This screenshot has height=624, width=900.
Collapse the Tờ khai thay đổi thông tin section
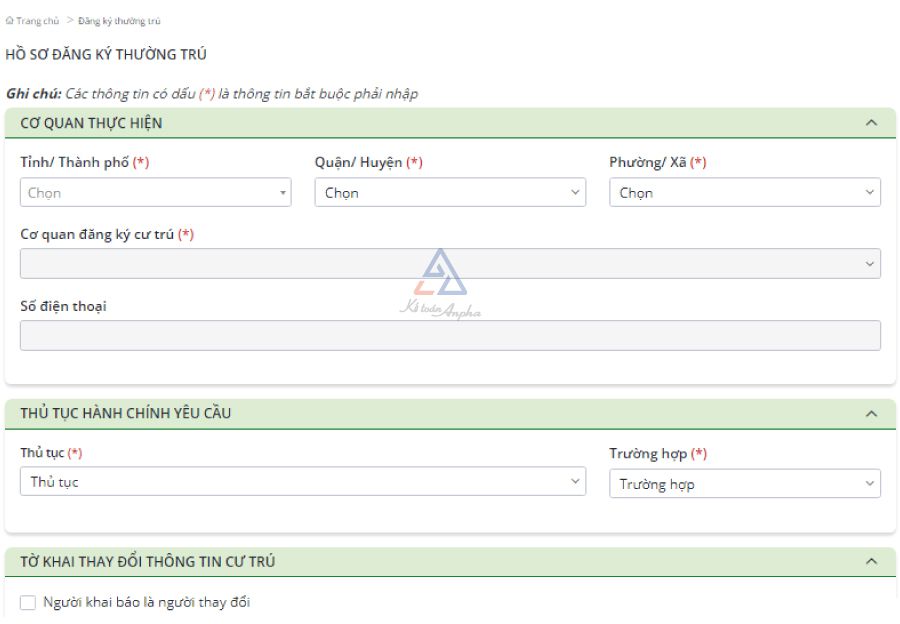(871, 562)
